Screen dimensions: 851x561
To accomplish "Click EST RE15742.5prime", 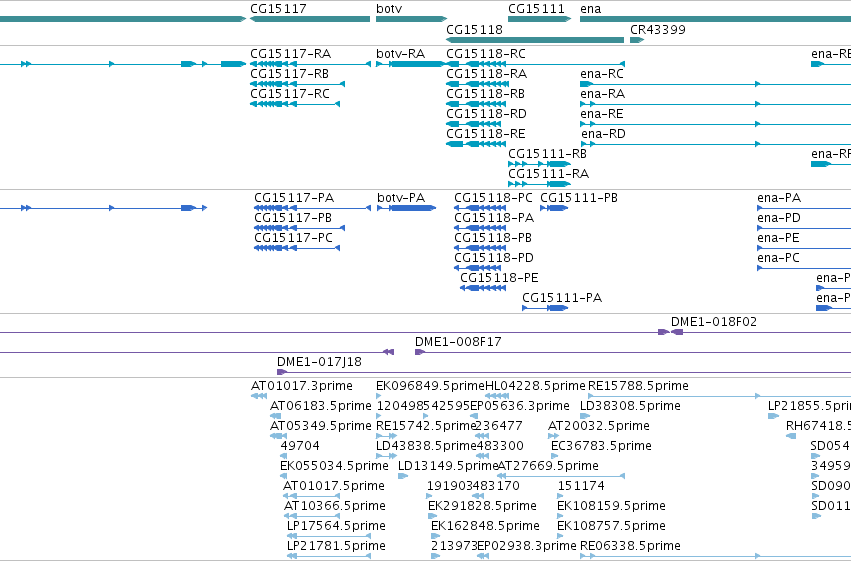I will 426,426.
